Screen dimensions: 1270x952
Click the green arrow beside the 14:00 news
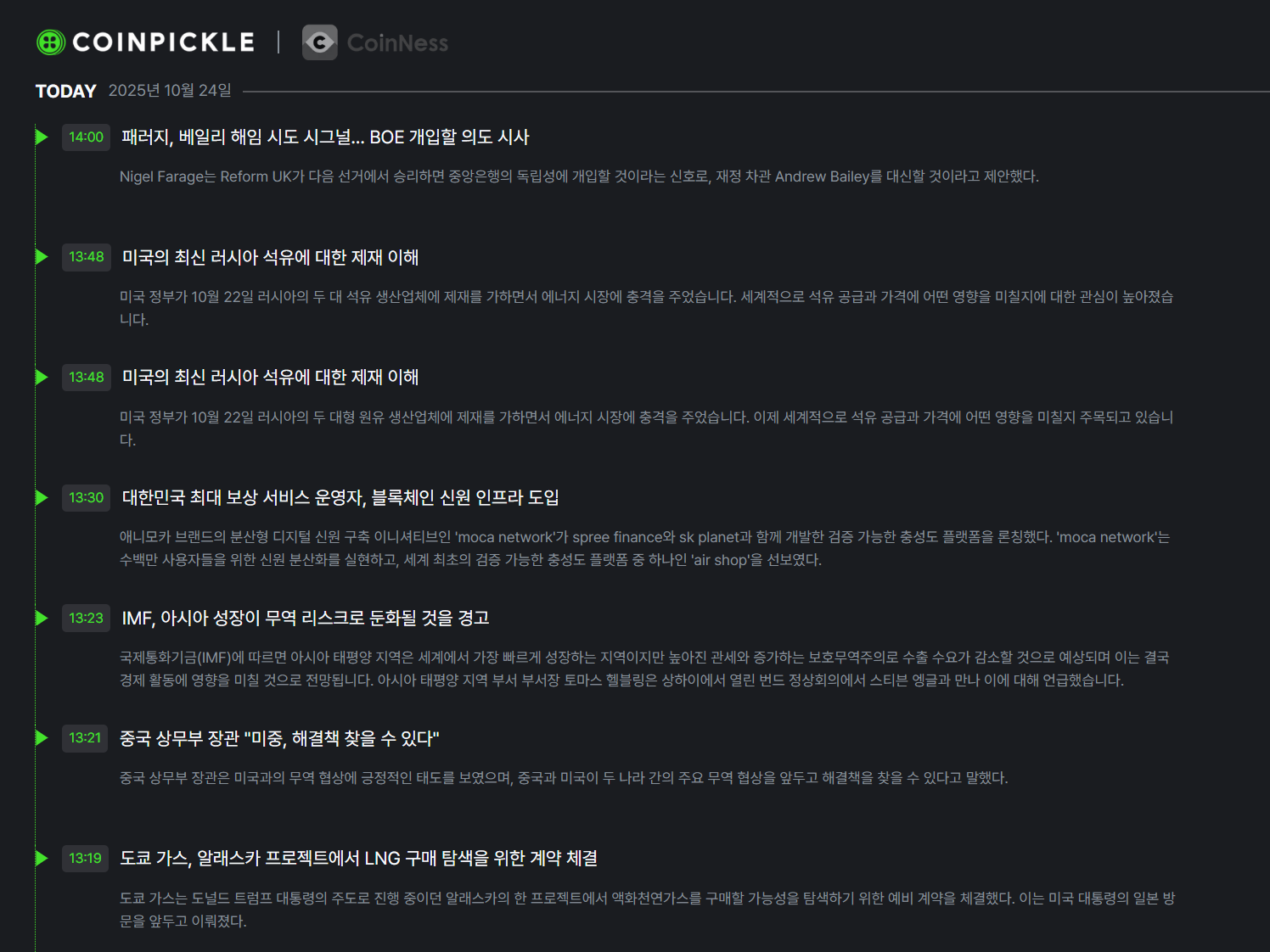[42, 137]
